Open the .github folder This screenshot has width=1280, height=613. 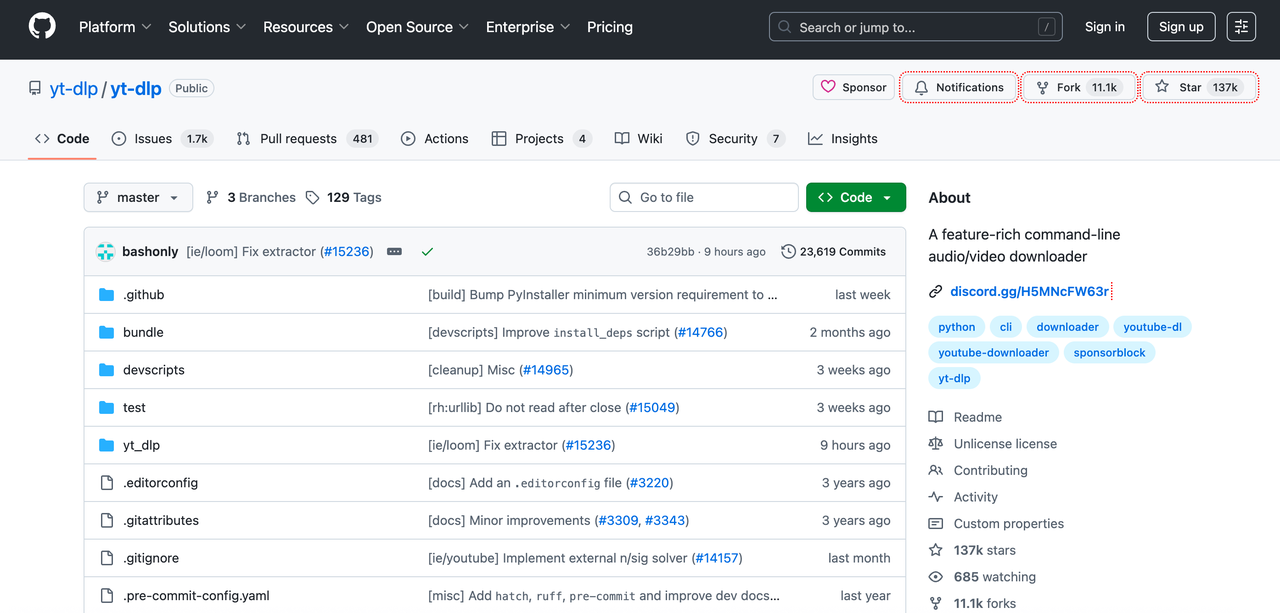pyautogui.click(x=143, y=295)
